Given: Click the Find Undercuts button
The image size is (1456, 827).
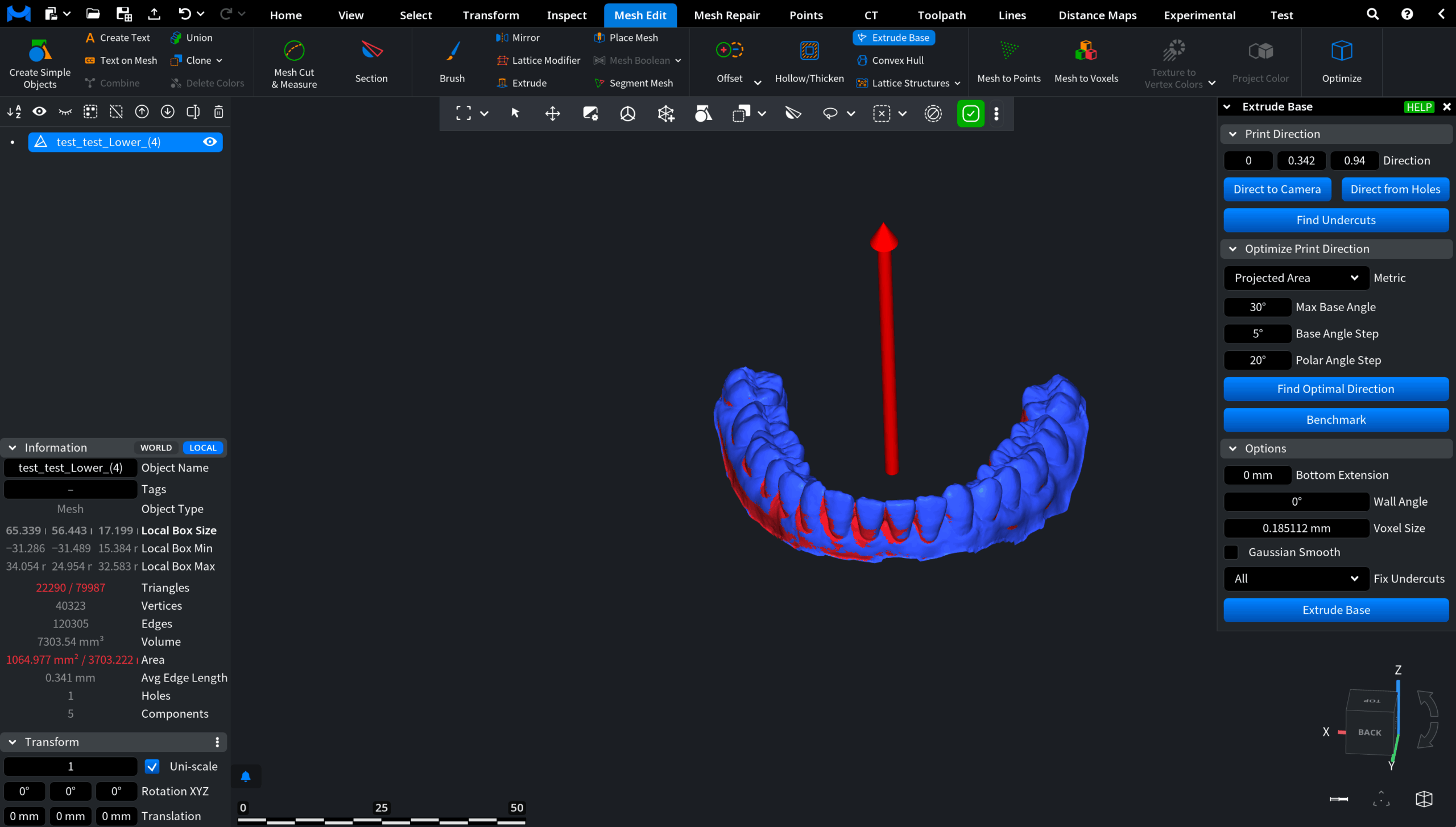Looking at the screenshot, I should (1336, 220).
